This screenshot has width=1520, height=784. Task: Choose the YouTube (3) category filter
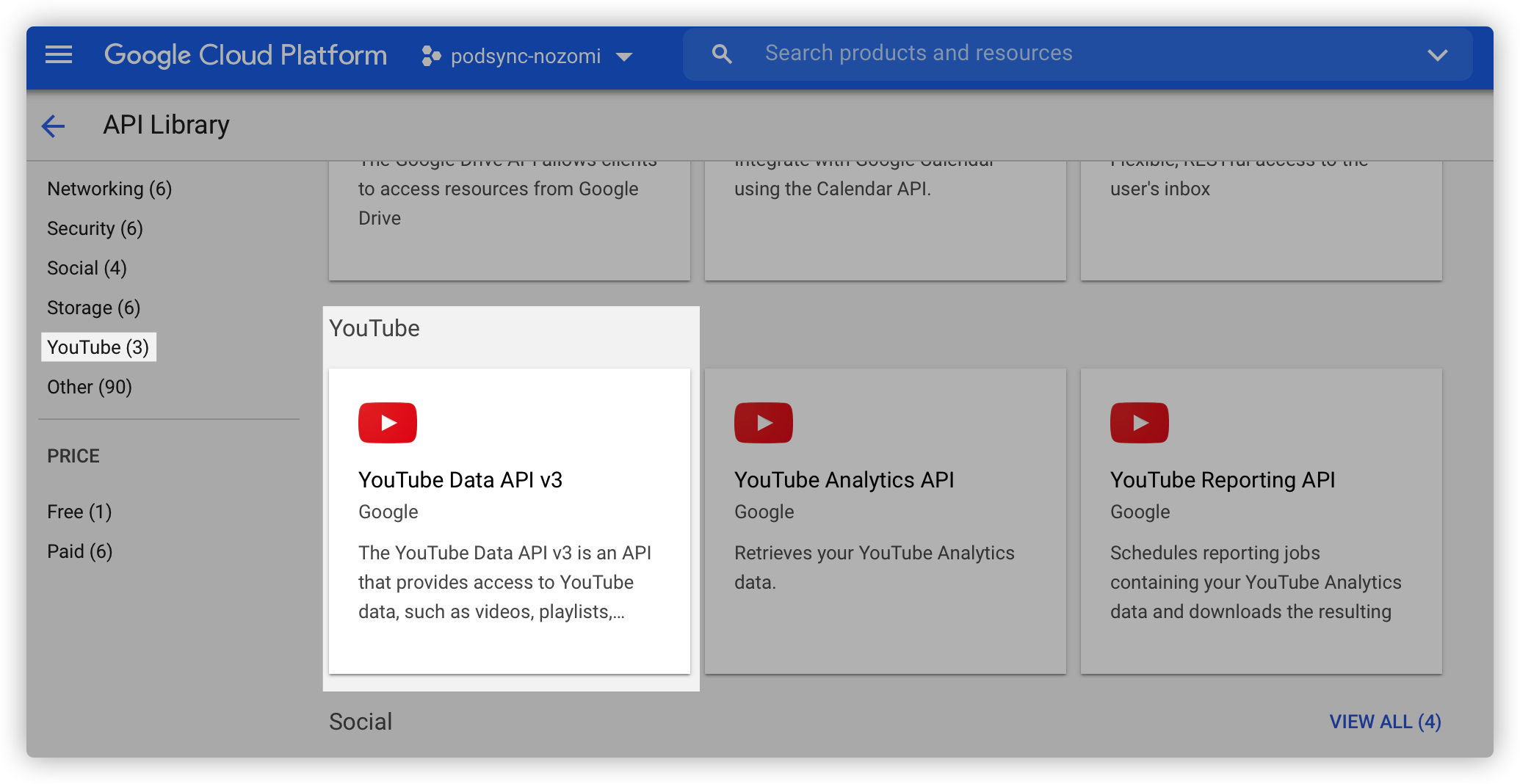click(98, 347)
